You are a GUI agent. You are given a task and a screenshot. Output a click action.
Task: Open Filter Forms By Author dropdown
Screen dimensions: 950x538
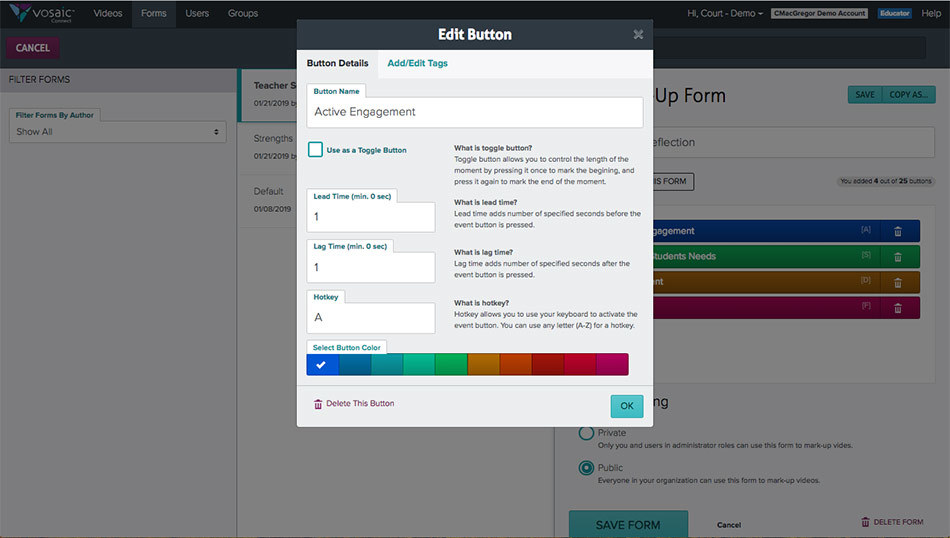118,131
